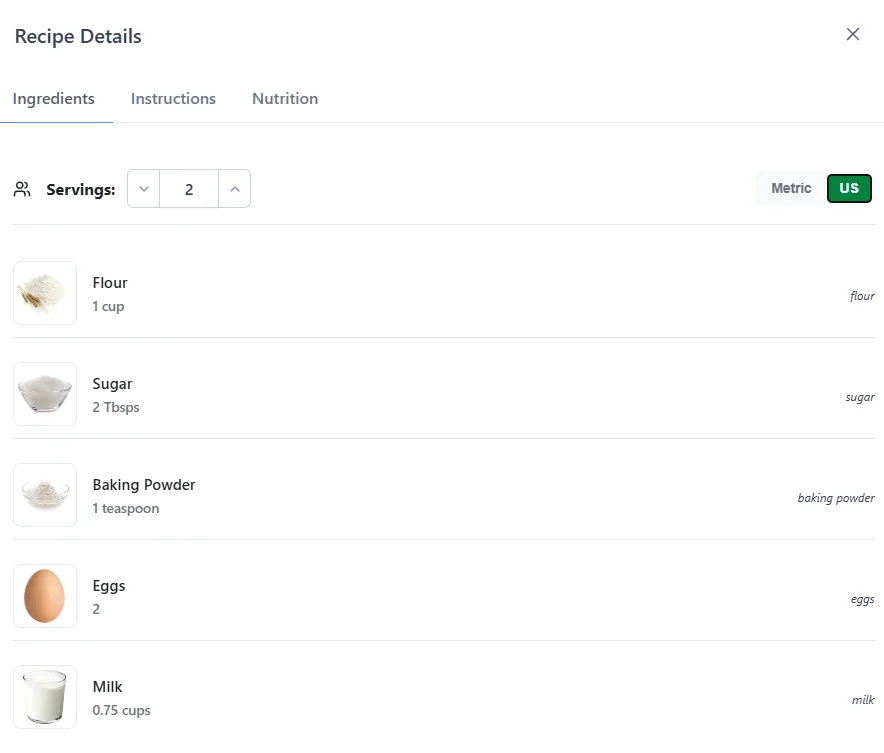Viewport: 884px width, 753px height.
Task: Click the servings number field
Action: tap(189, 188)
